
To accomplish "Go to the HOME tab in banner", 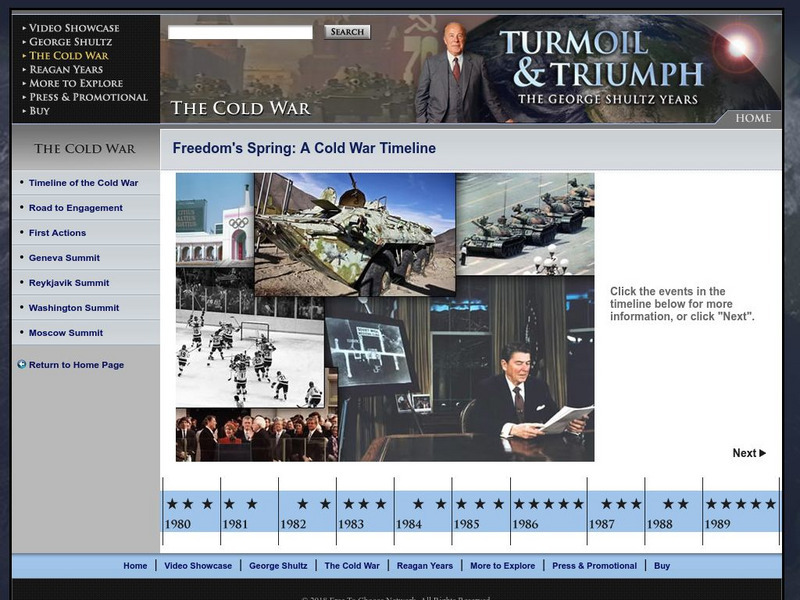I will pos(753,118).
